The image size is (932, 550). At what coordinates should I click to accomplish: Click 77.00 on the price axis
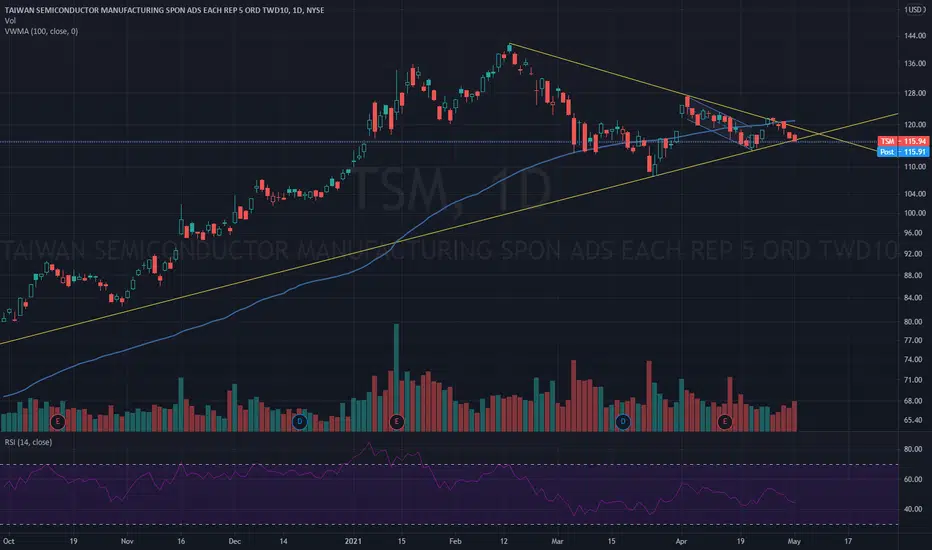pos(915,341)
